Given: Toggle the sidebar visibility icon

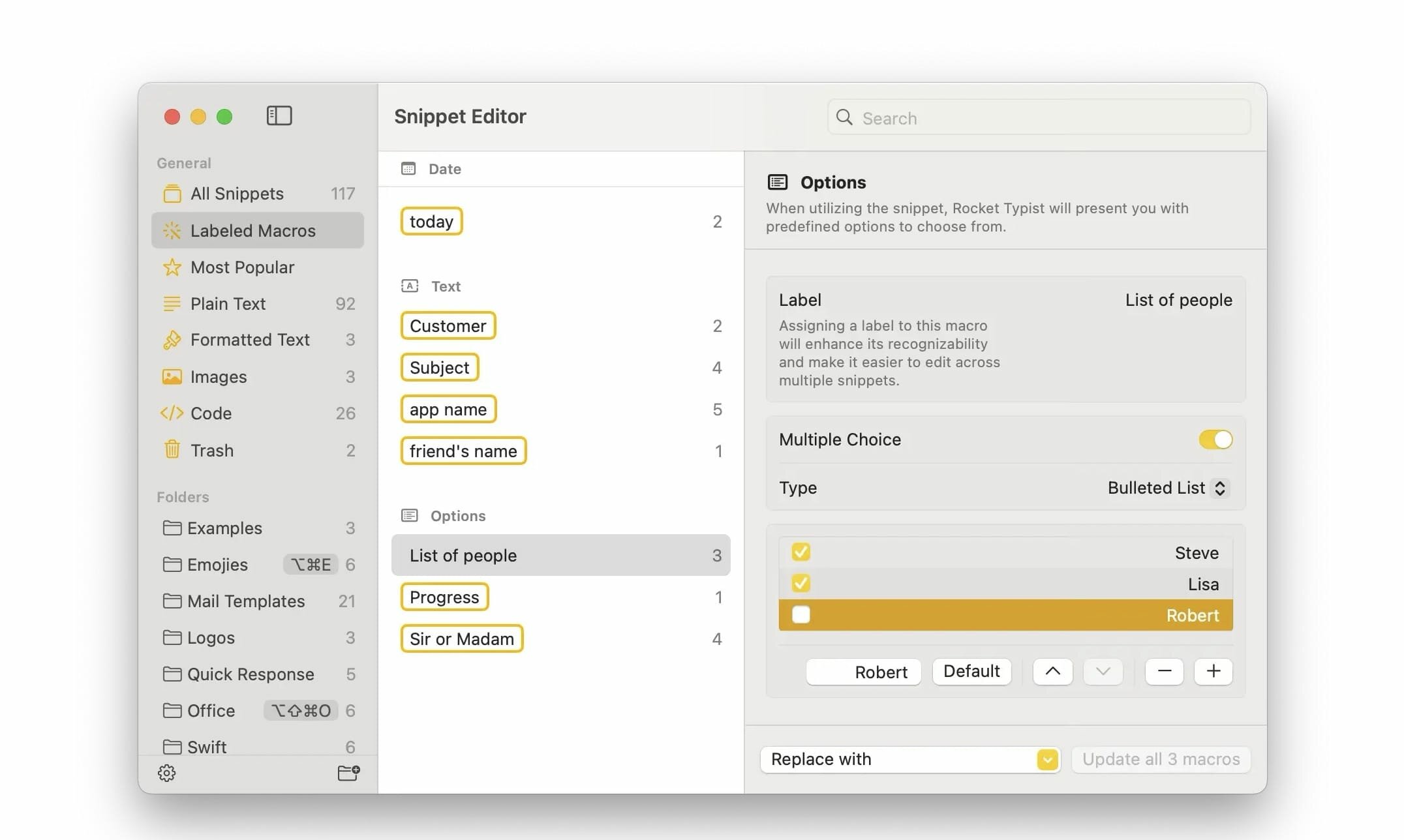Looking at the screenshot, I should [x=279, y=116].
